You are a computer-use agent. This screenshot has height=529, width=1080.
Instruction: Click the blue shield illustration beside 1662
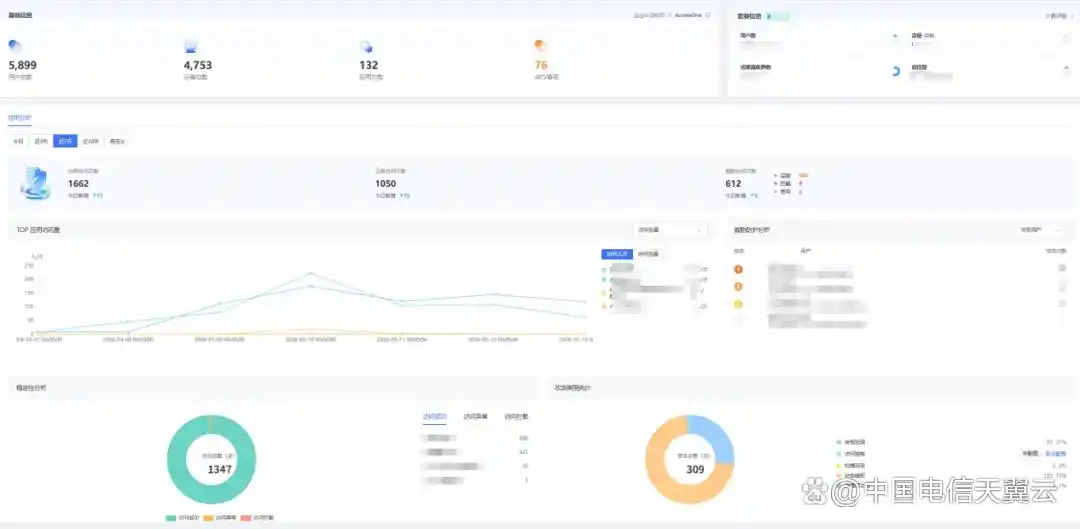[37, 182]
